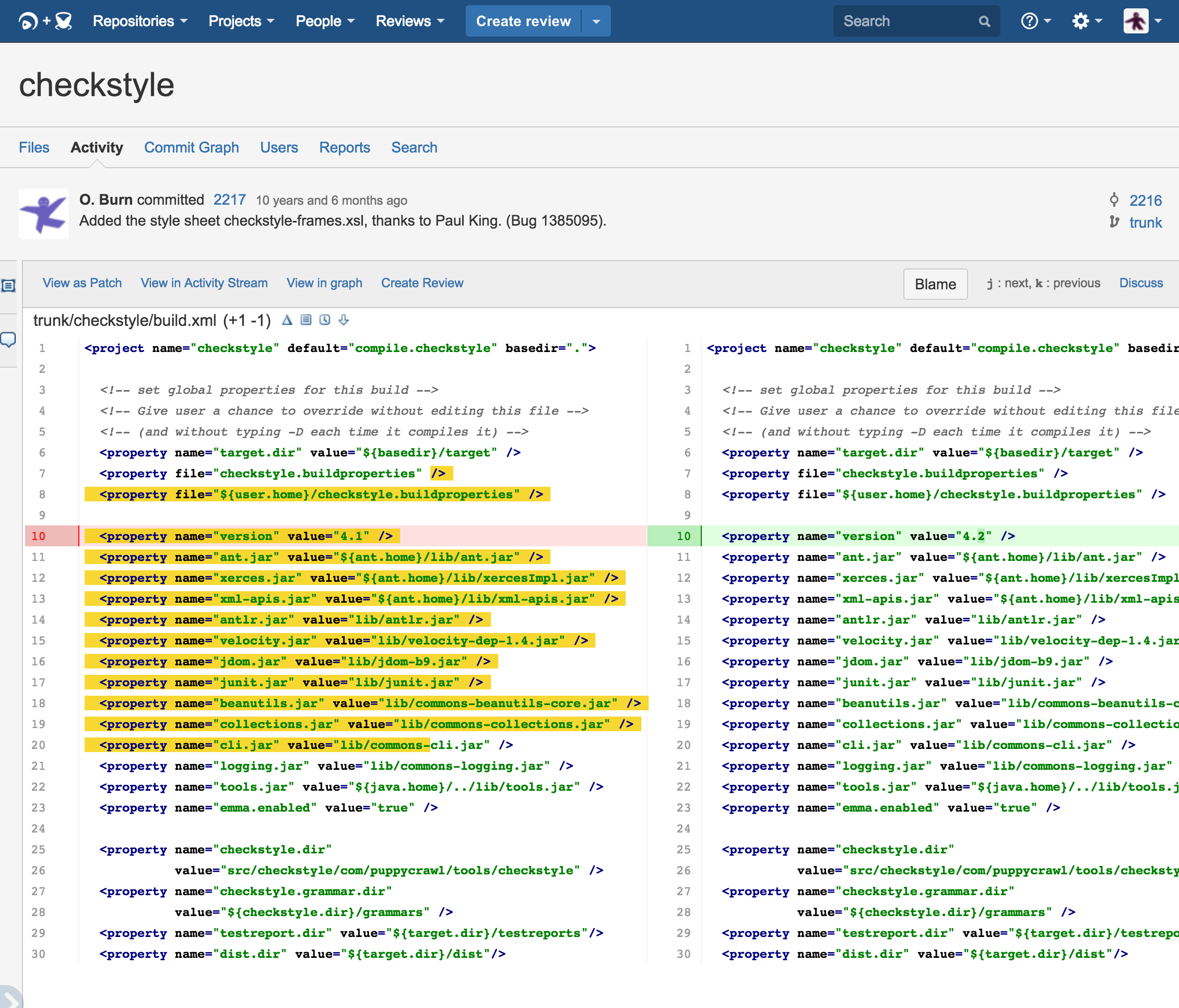
Task: Click the changeset warning triangle icon
Action: point(286,320)
